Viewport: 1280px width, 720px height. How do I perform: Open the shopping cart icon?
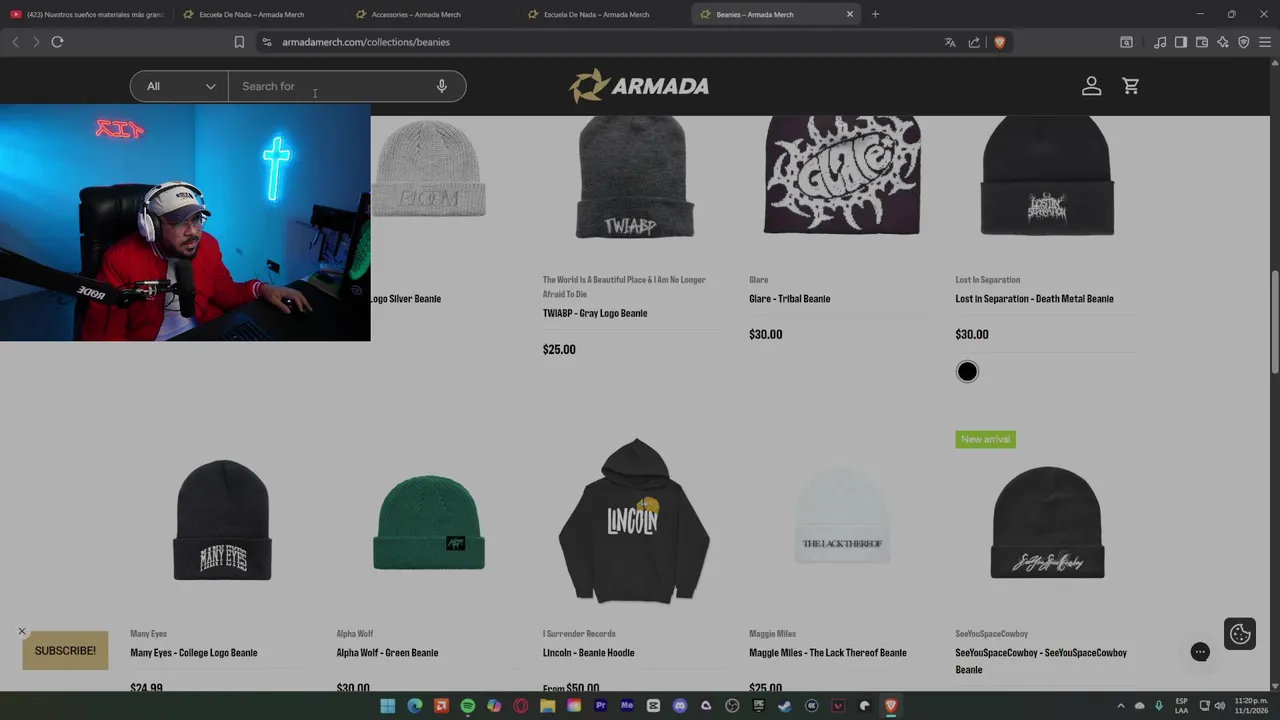(x=1131, y=86)
